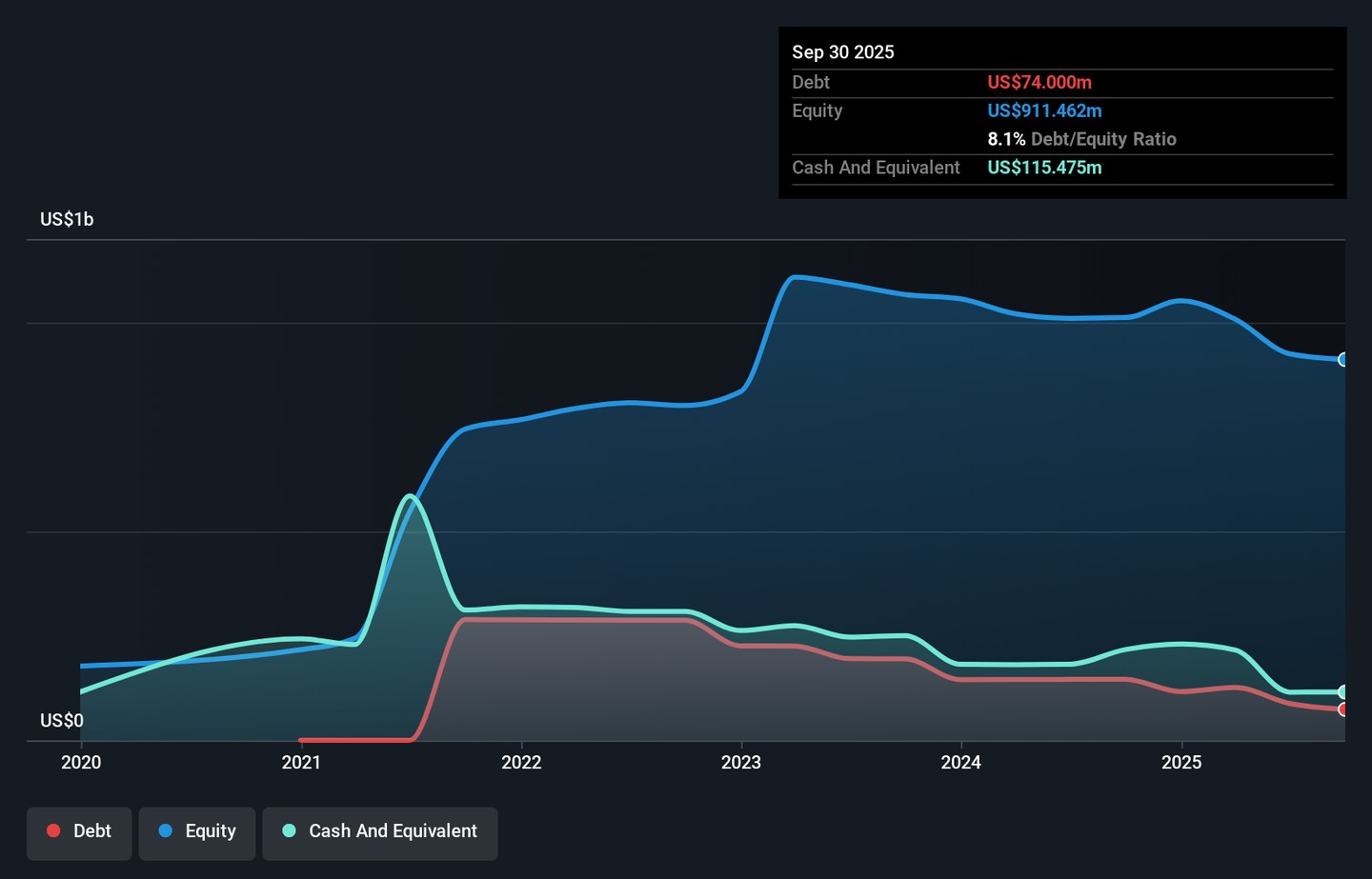The height and width of the screenshot is (879, 1372).
Task: Click the Sep 30 2025 tooltip date
Action: 843,52
